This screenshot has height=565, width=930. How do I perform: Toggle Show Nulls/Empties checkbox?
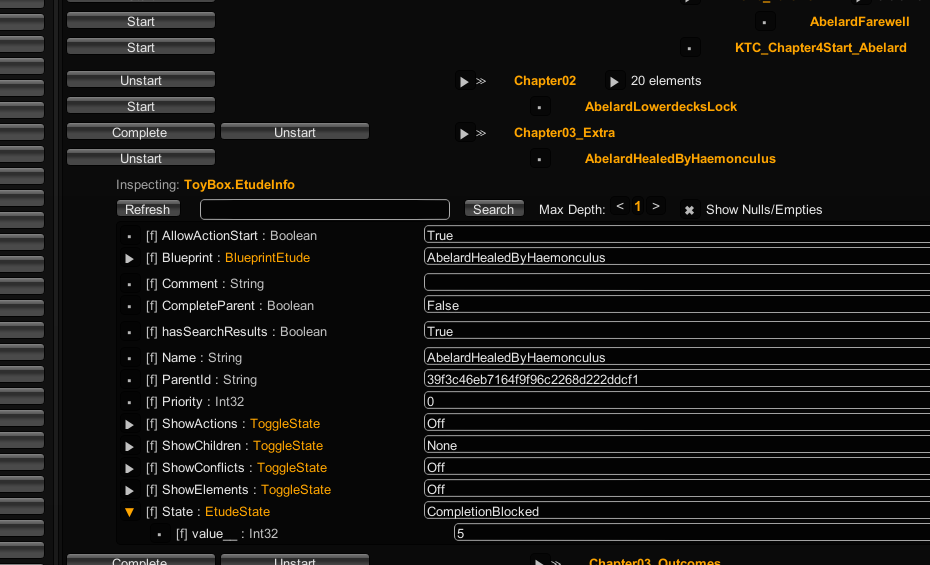click(x=689, y=210)
